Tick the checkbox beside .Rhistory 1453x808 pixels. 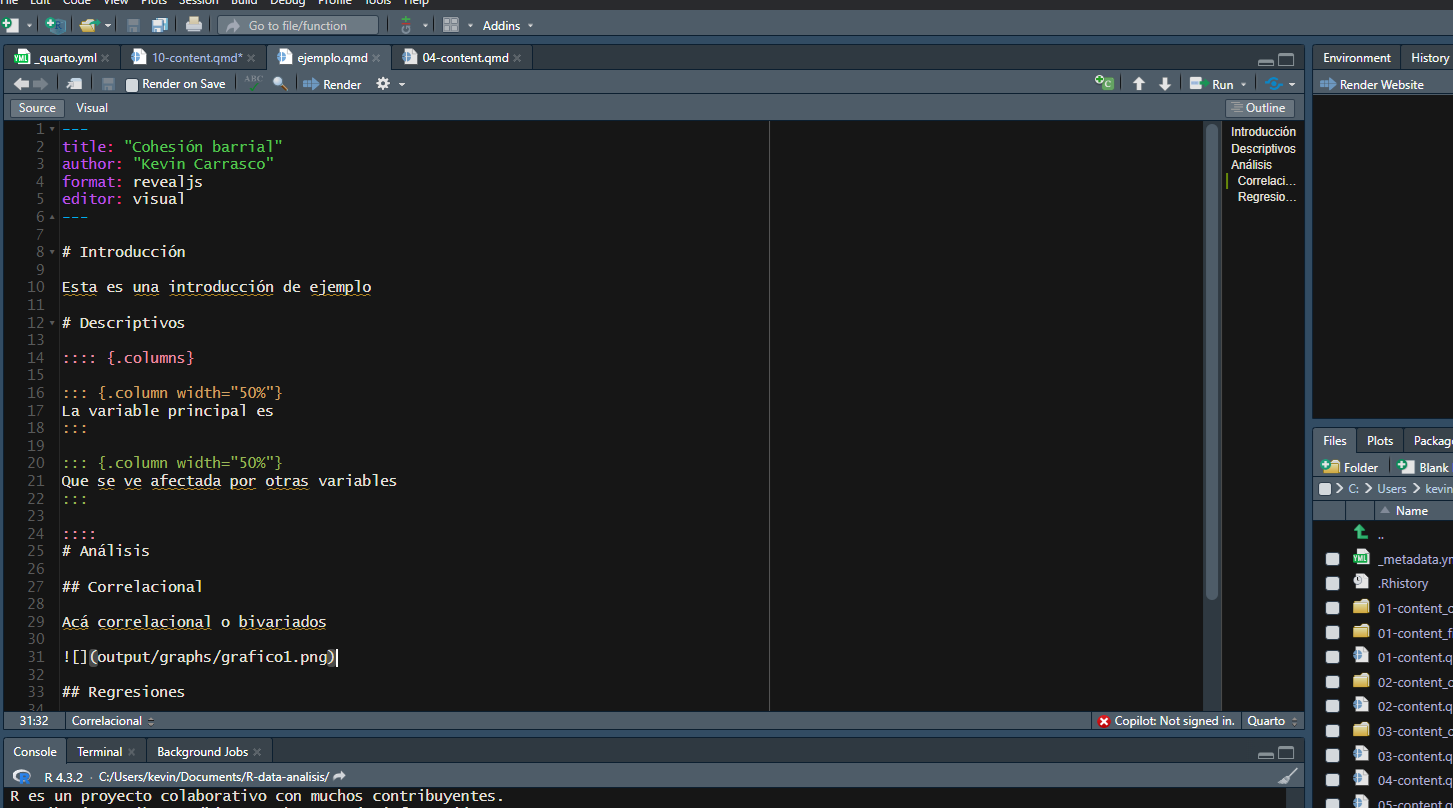click(1332, 583)
